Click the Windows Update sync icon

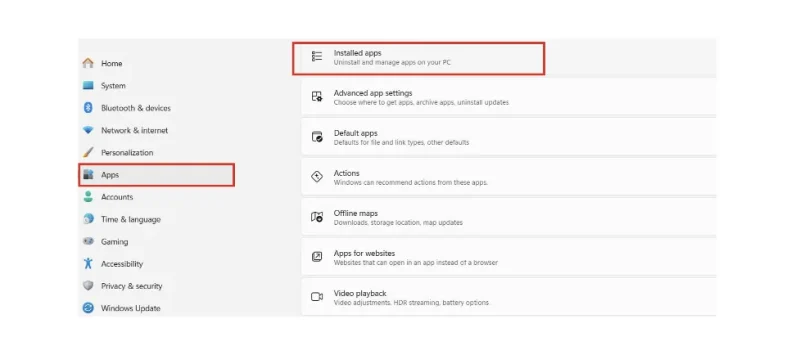(88, 308)
